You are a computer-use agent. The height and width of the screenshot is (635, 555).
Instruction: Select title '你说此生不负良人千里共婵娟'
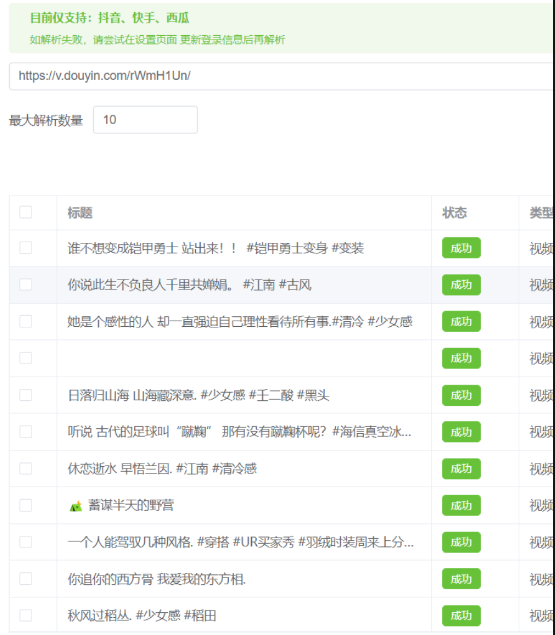189,285
